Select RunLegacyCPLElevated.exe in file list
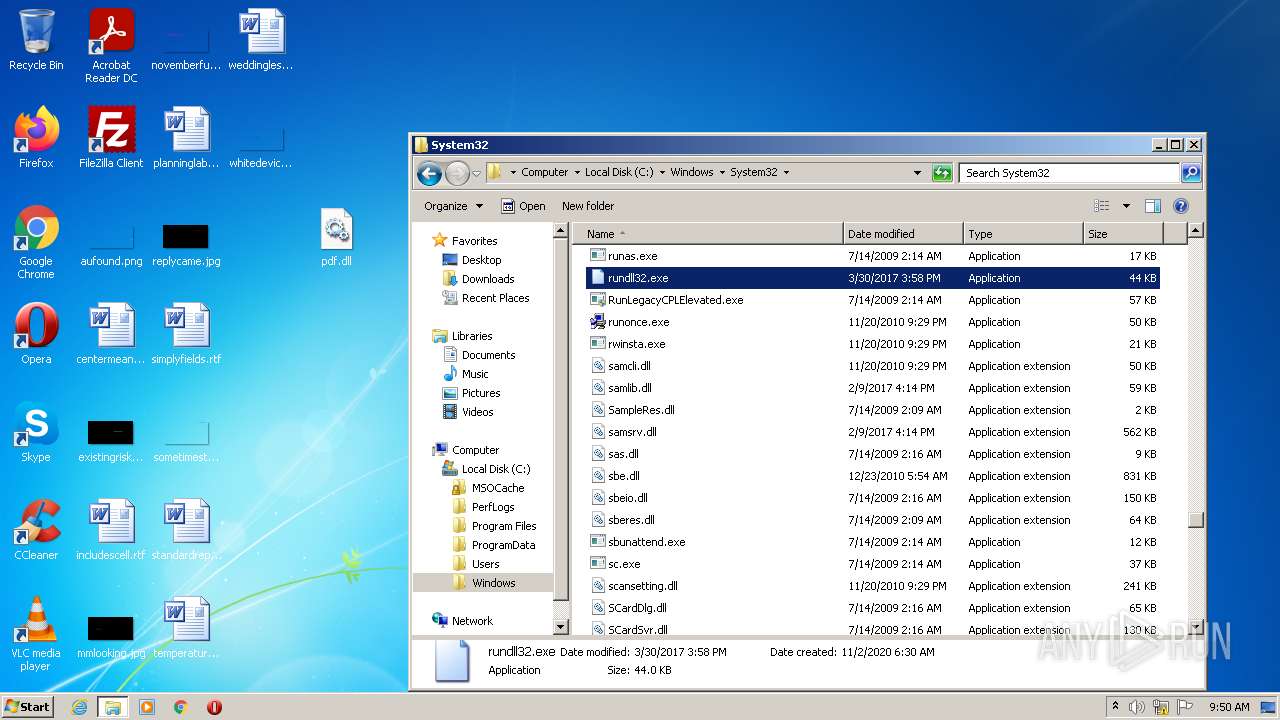The width and height of the screenshot is (1280, 720). click(x=871, y=300)
